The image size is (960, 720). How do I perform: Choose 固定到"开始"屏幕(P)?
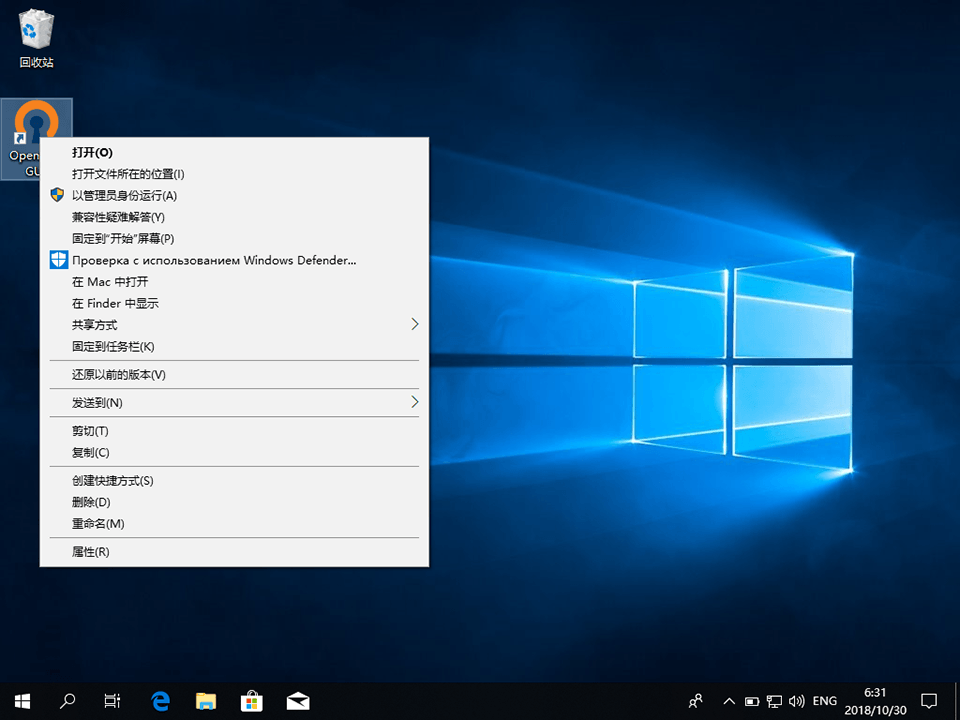tap(234, 239)
